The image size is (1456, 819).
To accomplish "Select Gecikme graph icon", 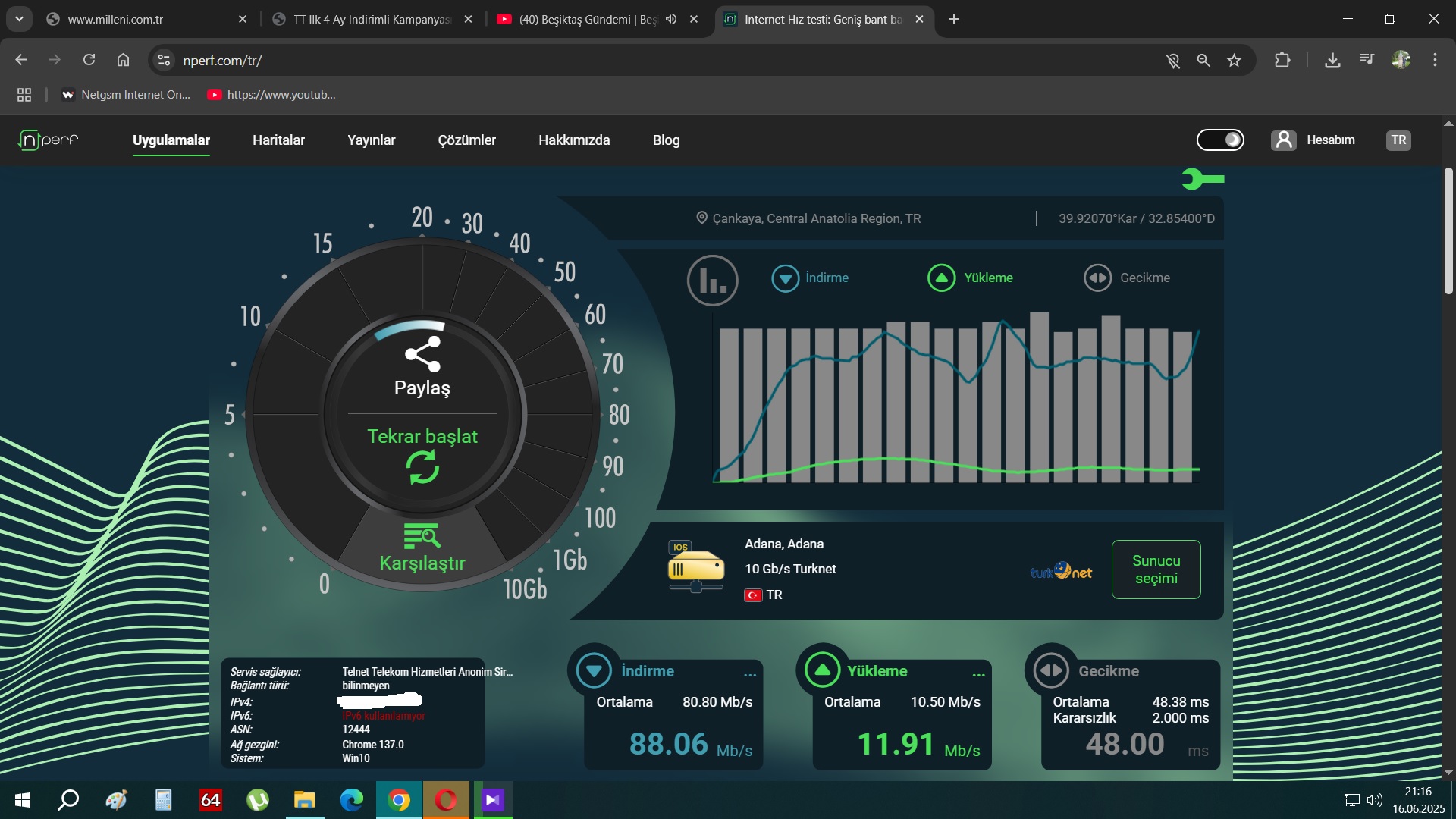I will click(1098, 278).
